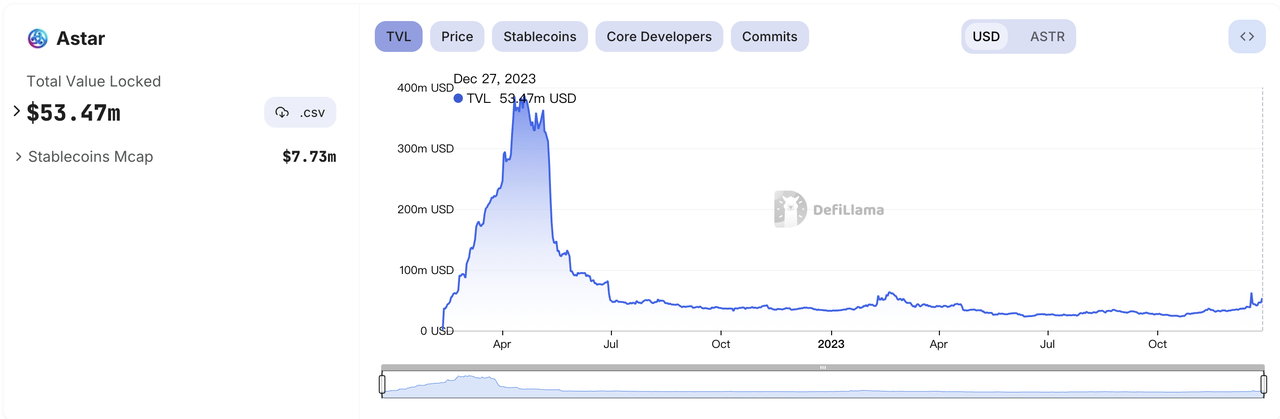Click the 100m USD axis label
Screen dimensions: 1280x419
point(425,270)
